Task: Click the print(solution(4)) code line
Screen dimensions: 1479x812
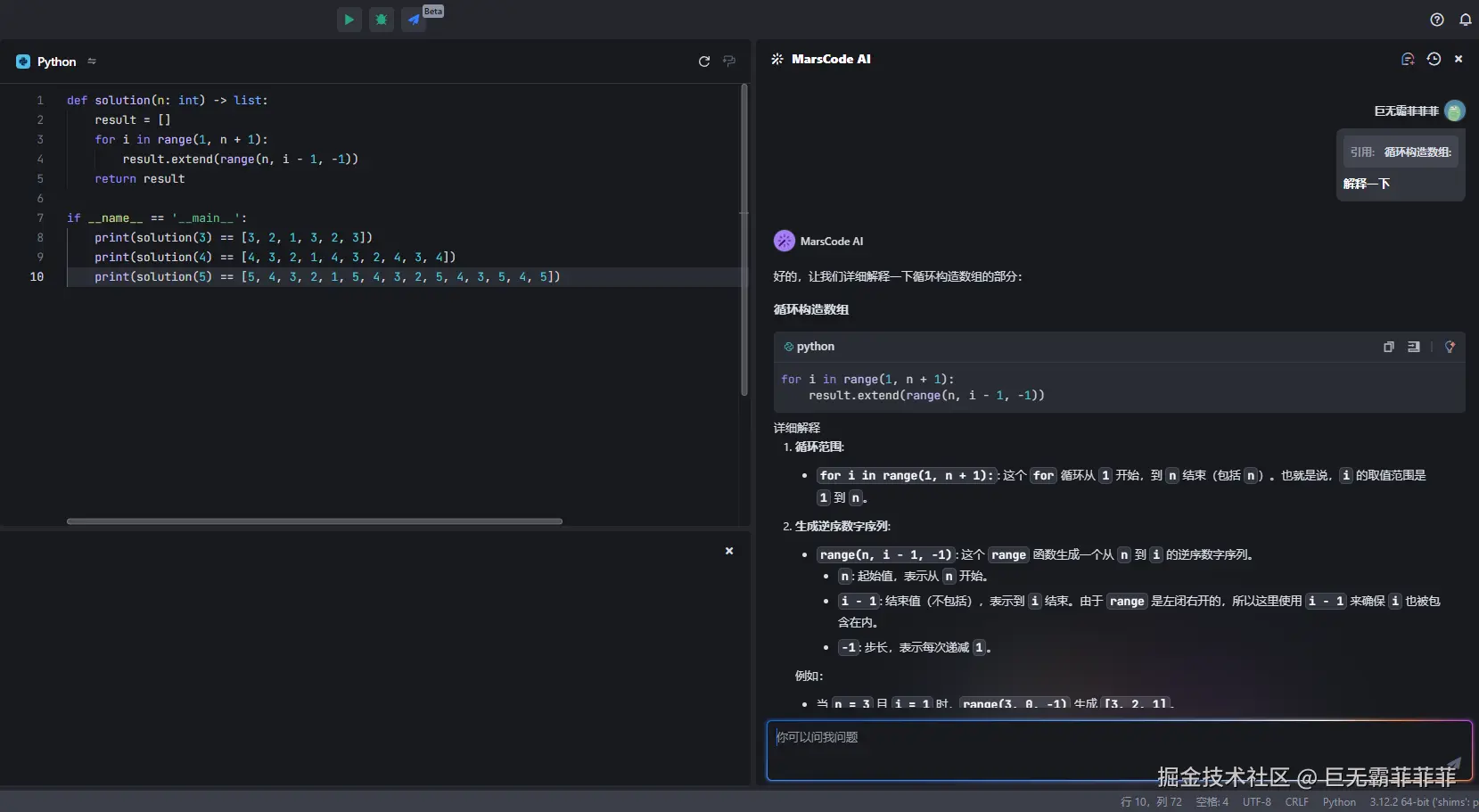Action: 275,257
